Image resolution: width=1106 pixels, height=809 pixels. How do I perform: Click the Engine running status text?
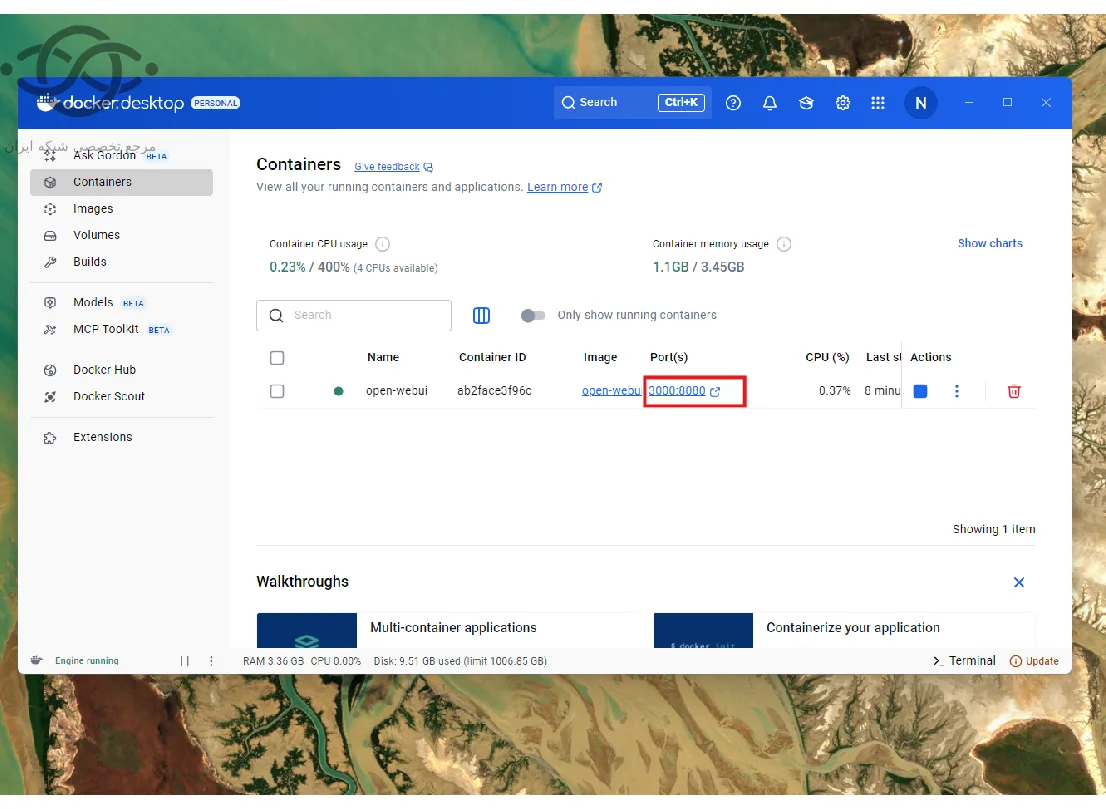point(87,661)
